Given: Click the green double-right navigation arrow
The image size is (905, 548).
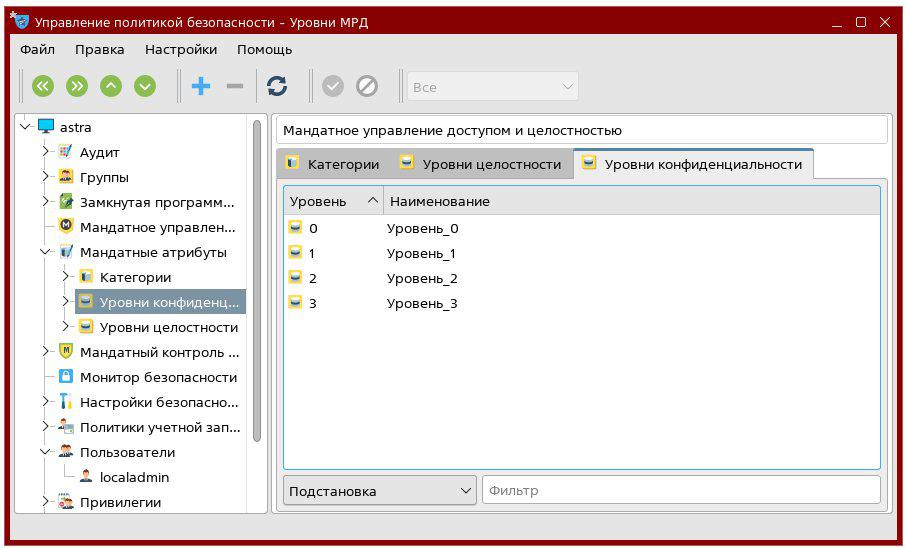Looking at the screenshot, I should 77,87.
